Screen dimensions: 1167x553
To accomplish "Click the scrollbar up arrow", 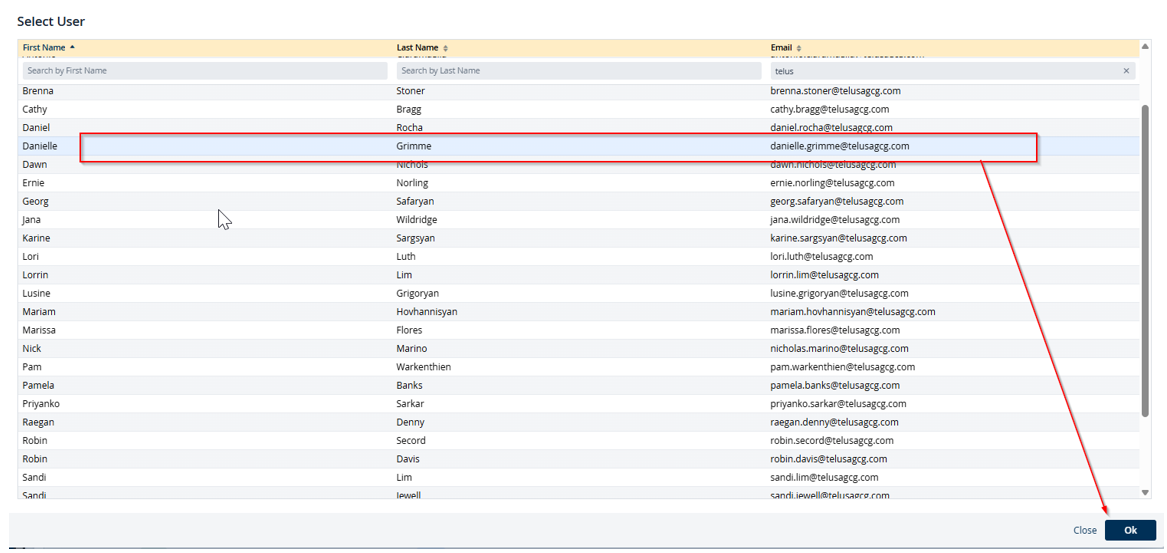I will pyautogui.click(x=1145, y=47).
